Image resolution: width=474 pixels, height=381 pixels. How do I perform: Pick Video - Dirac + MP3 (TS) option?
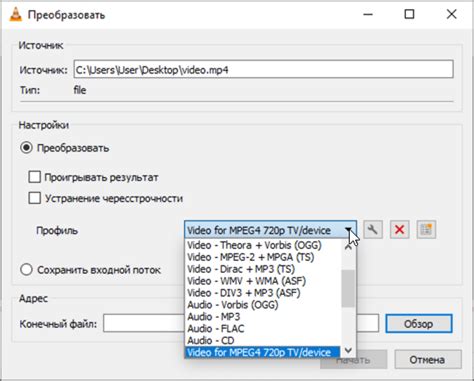pos(263,269)
